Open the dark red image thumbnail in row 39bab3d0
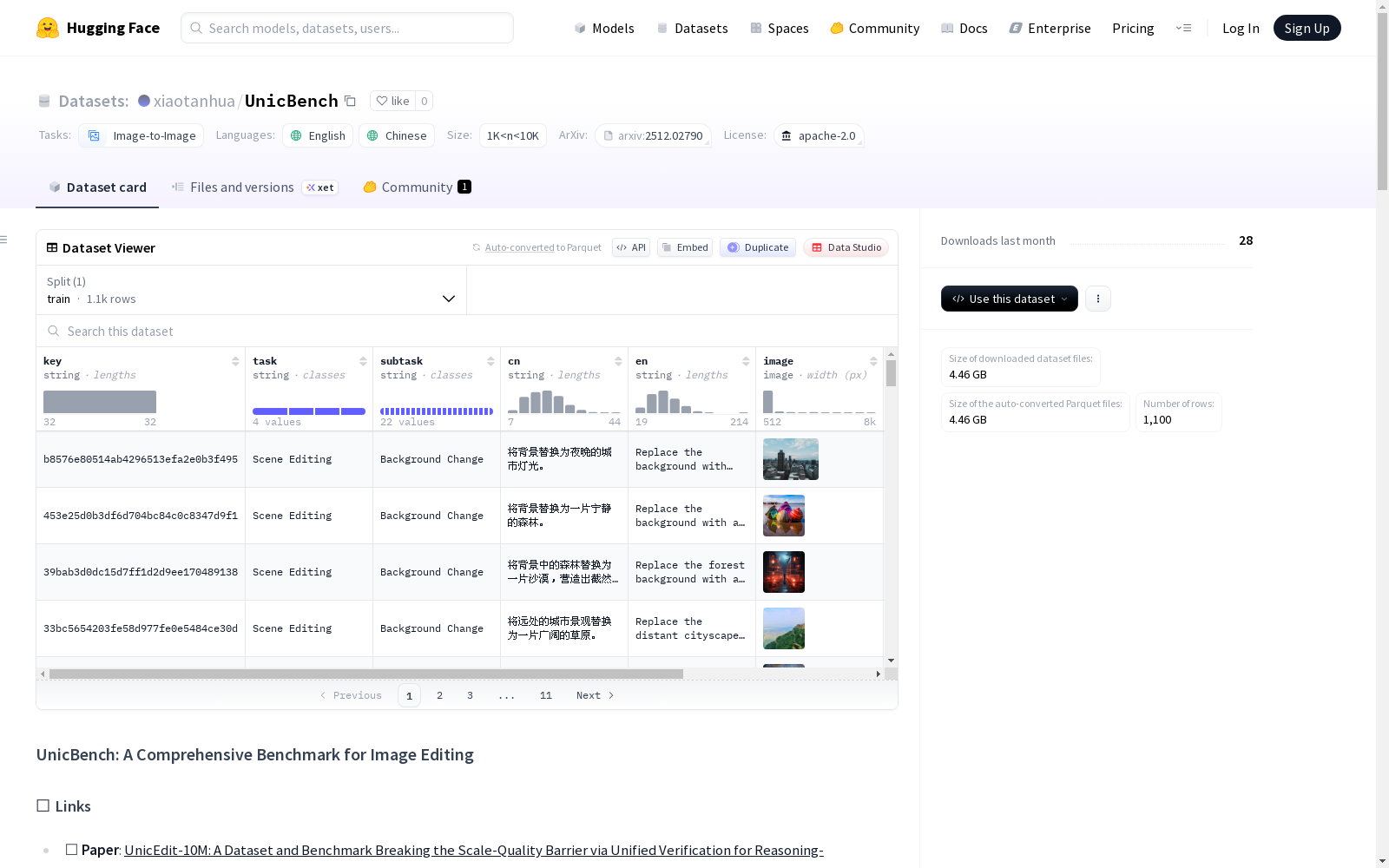1389x868 pixels. [784, 572]
